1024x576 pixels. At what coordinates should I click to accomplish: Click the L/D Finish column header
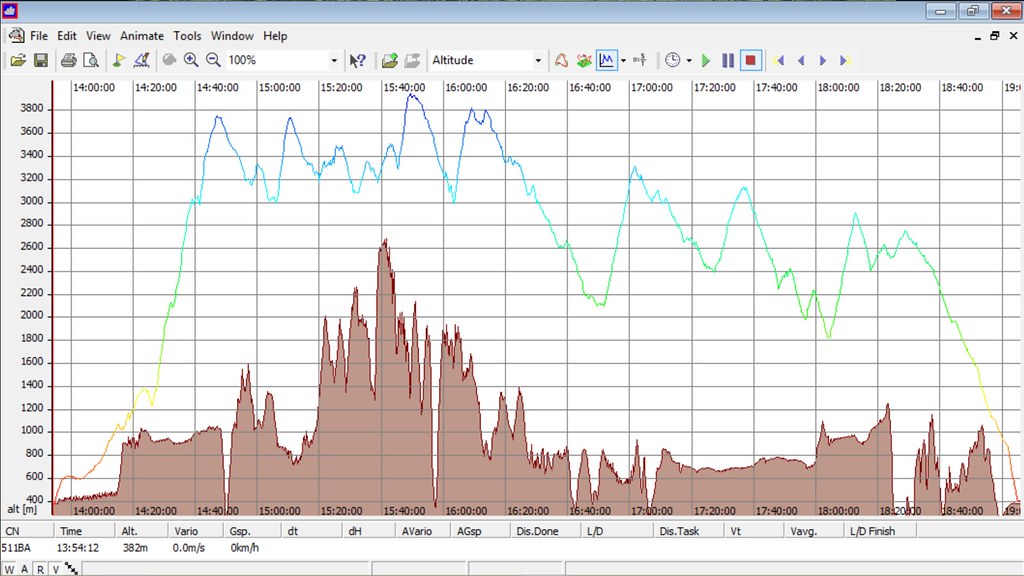tap(880, 531)
